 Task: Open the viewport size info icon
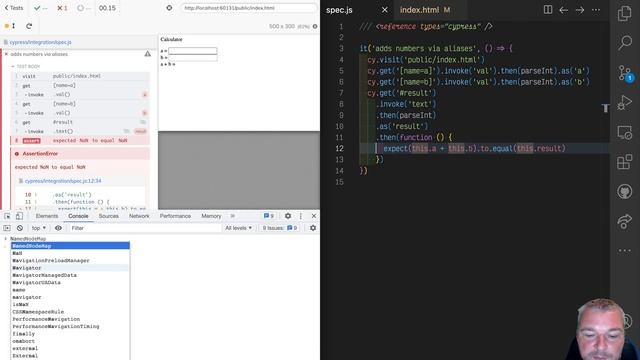315,27
